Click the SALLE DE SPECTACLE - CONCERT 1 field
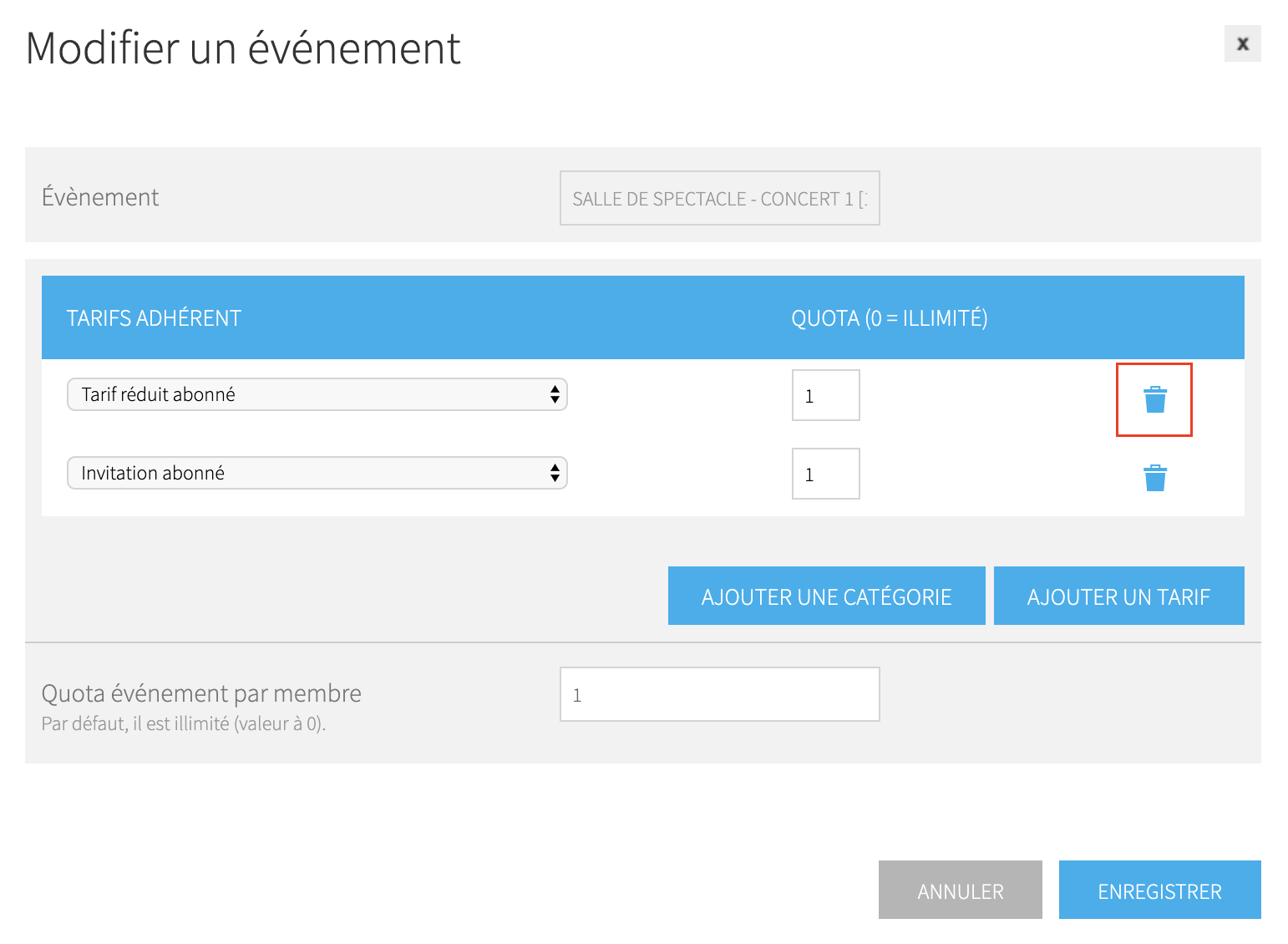 click(719, 198)
